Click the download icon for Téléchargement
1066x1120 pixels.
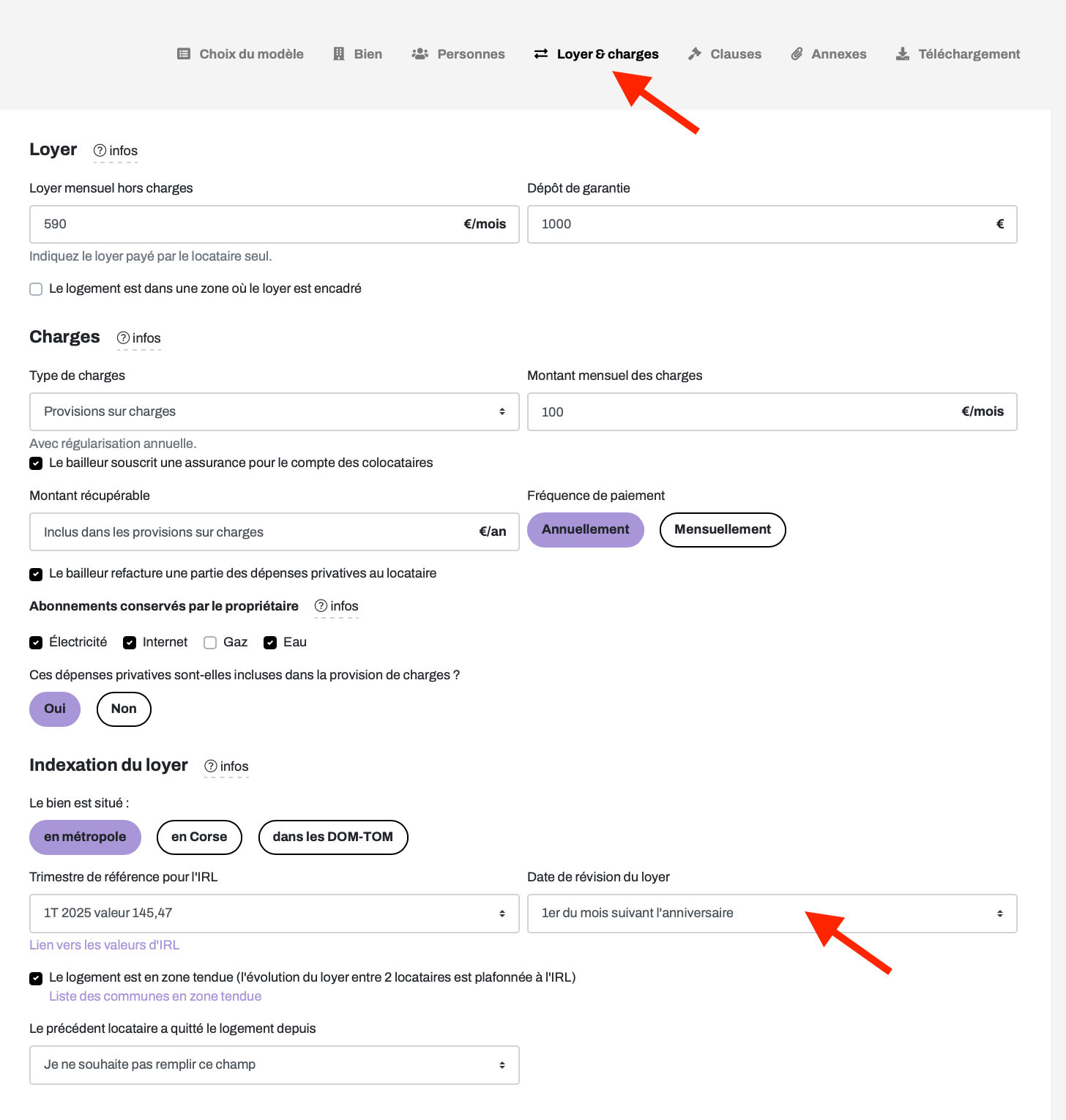903,54
